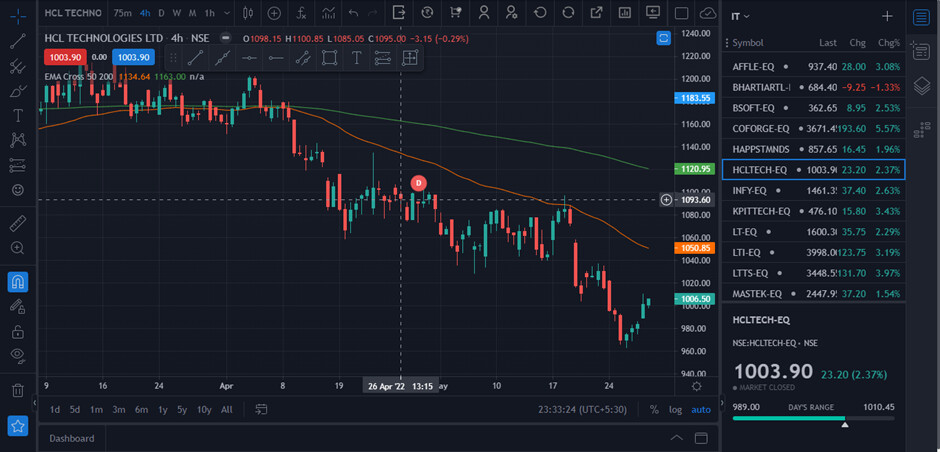Select the text annotation tool in left sidebar
Image resolution: width=940 pixels, height=452 pixels.
(18, 116)
